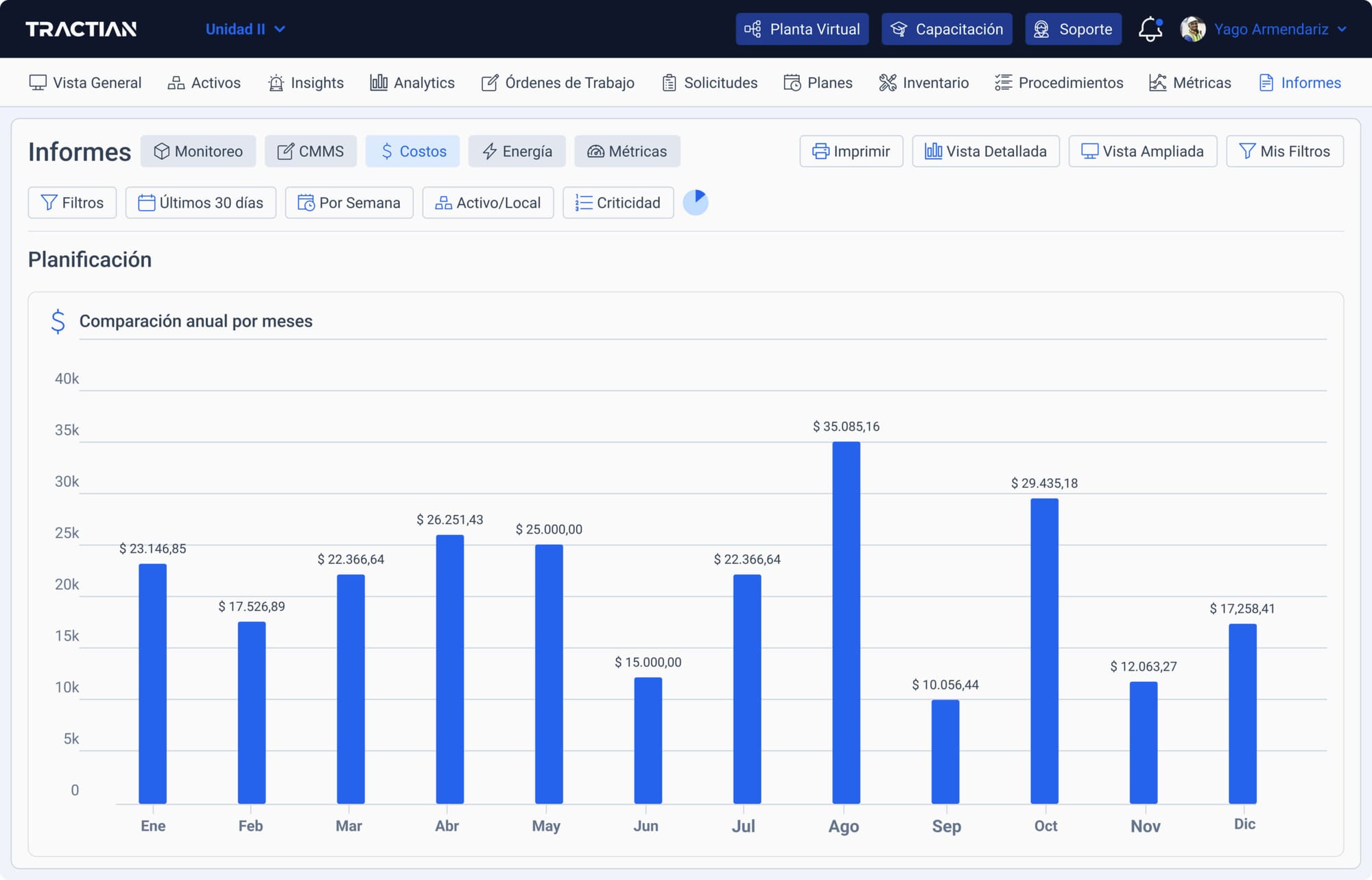Image resolution: width=1372 pixels, height=880 pixels.
Task: Open the Inventario navigation item
Action: [923, 82]
